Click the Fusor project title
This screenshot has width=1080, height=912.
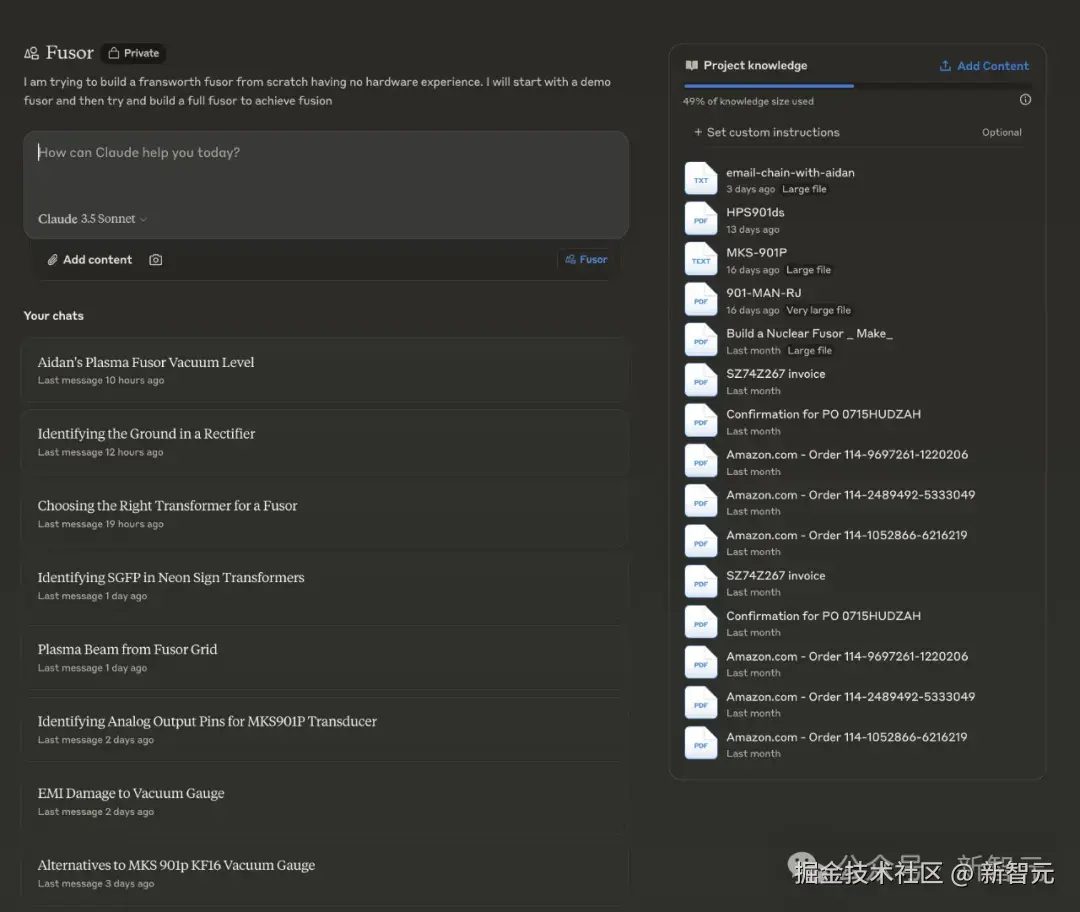[x=70, y=53]
